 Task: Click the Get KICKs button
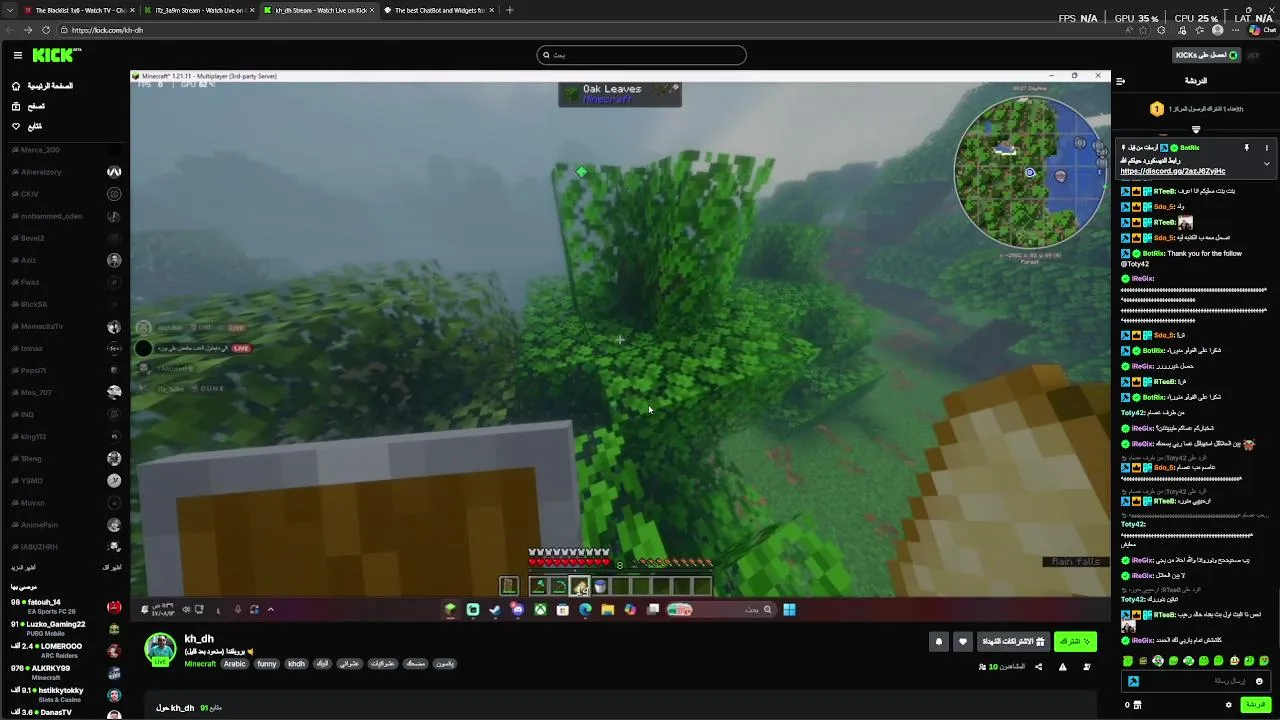click(1207, 55)
